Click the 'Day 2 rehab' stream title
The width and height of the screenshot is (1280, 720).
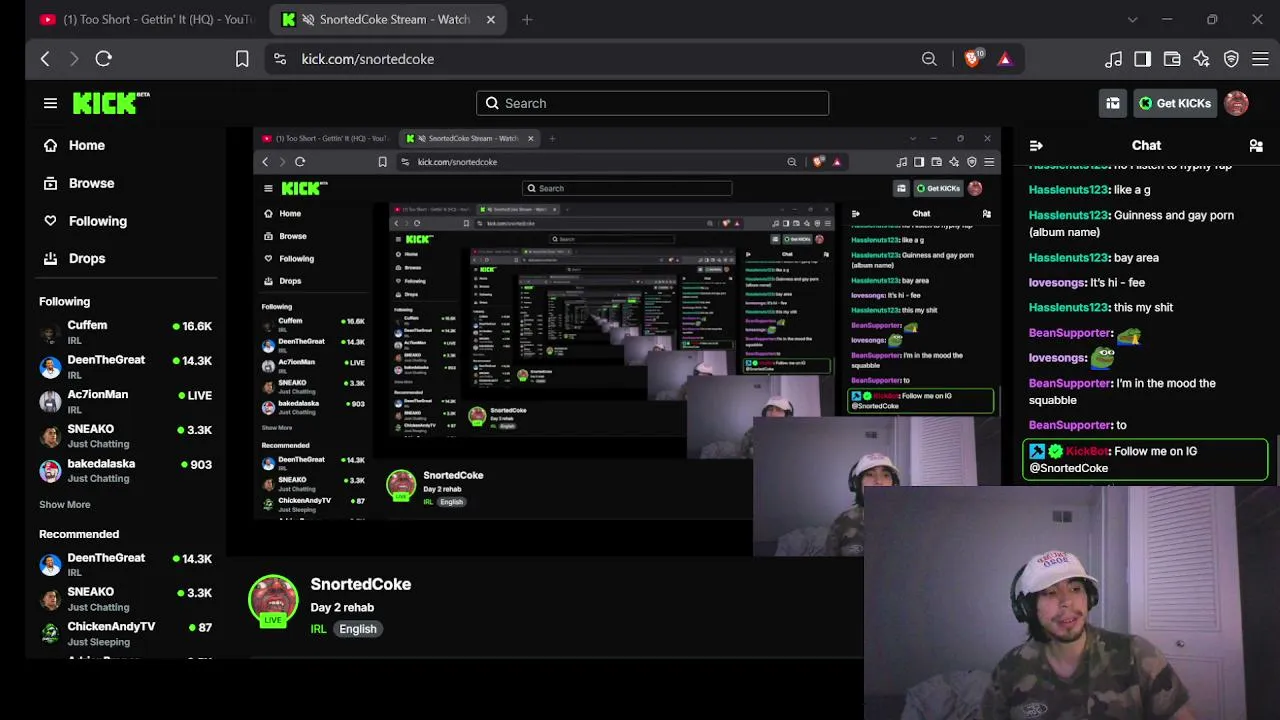(342, 607)
